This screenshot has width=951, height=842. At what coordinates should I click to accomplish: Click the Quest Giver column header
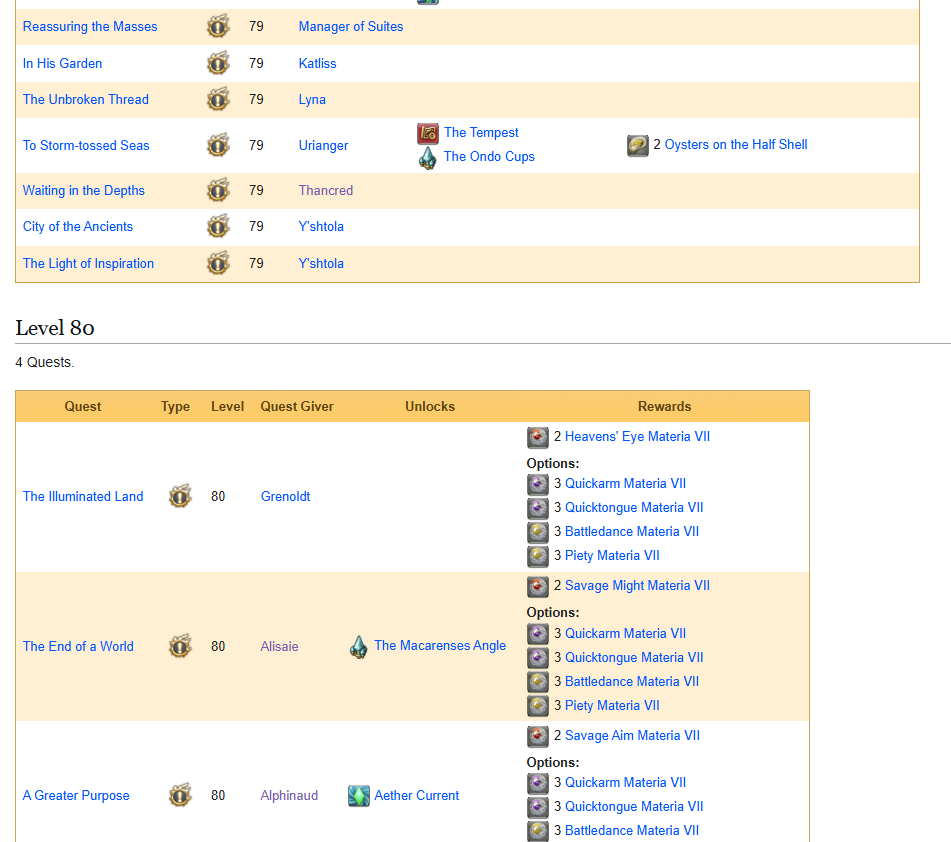coord(297,406)
